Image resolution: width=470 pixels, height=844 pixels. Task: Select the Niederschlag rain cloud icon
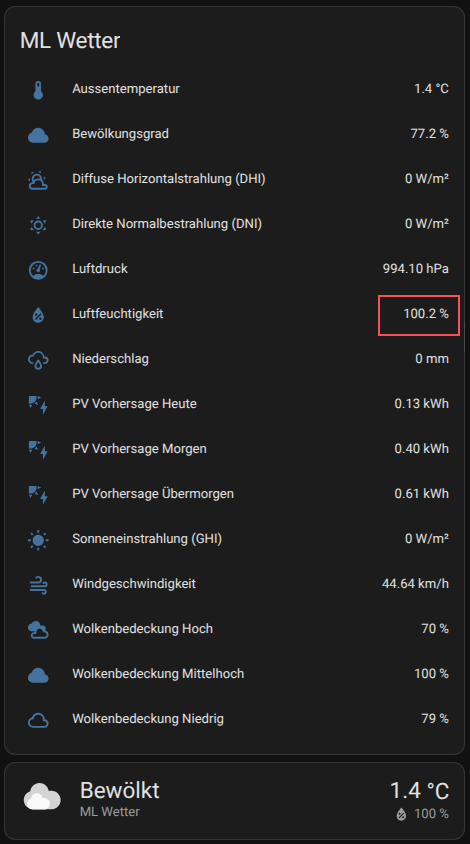coord(38,360)
